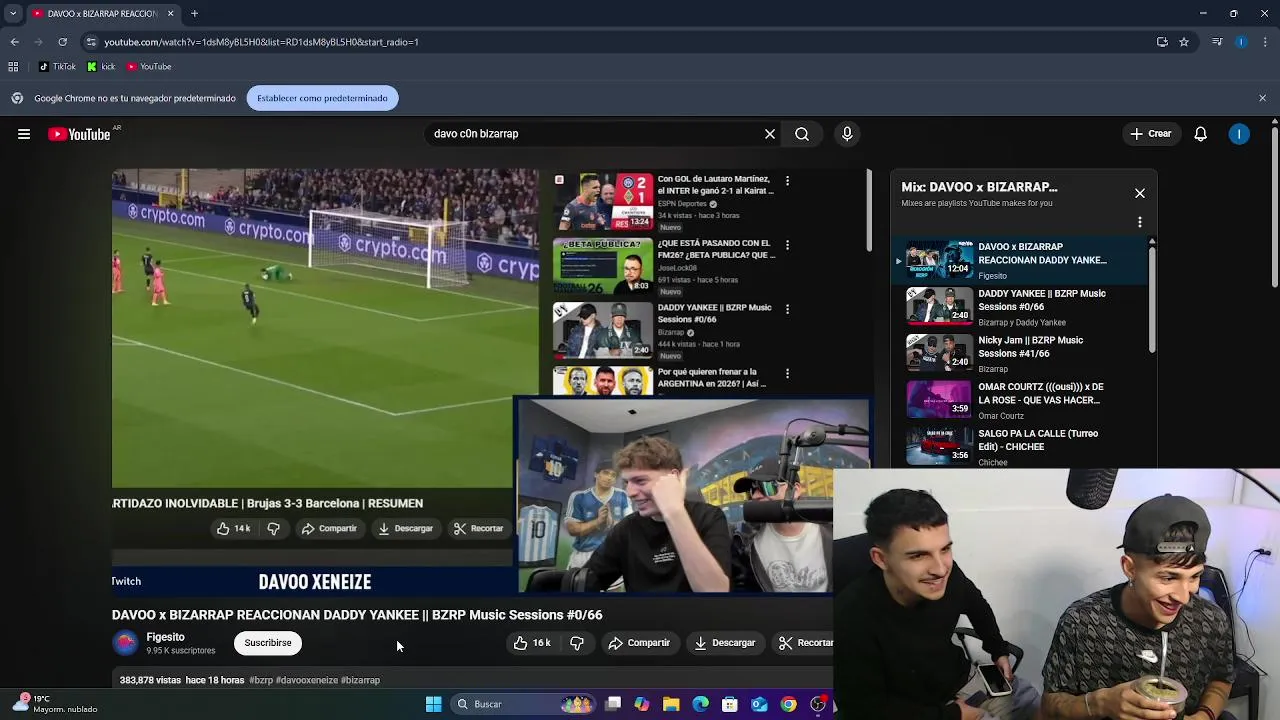Screen dimensions: 1280x720
Task: Close the Mix playlist panel
Action: [1140, 193]
